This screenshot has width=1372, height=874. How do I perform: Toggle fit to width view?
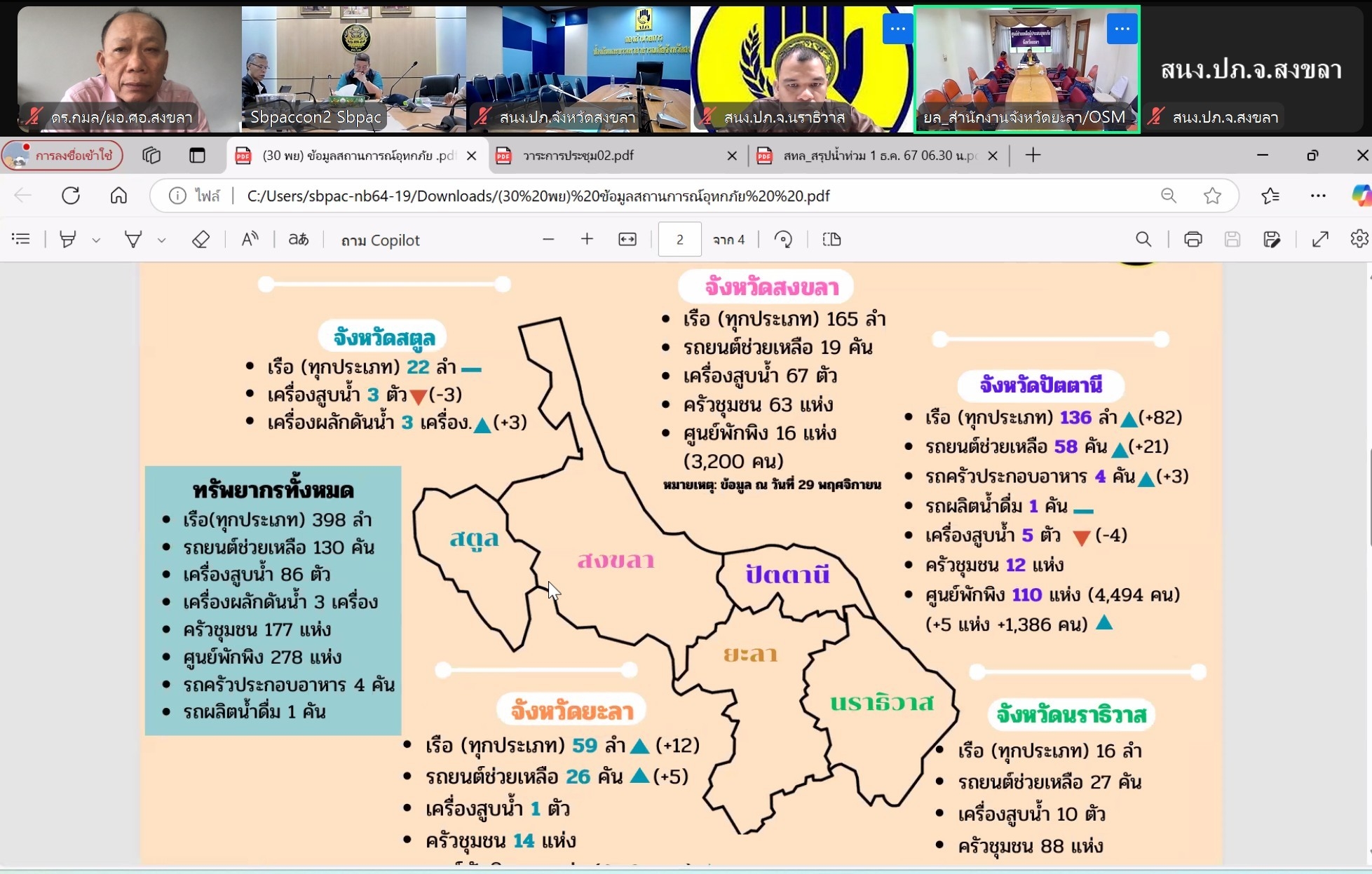pyautogui.click(x=627, y=240)
